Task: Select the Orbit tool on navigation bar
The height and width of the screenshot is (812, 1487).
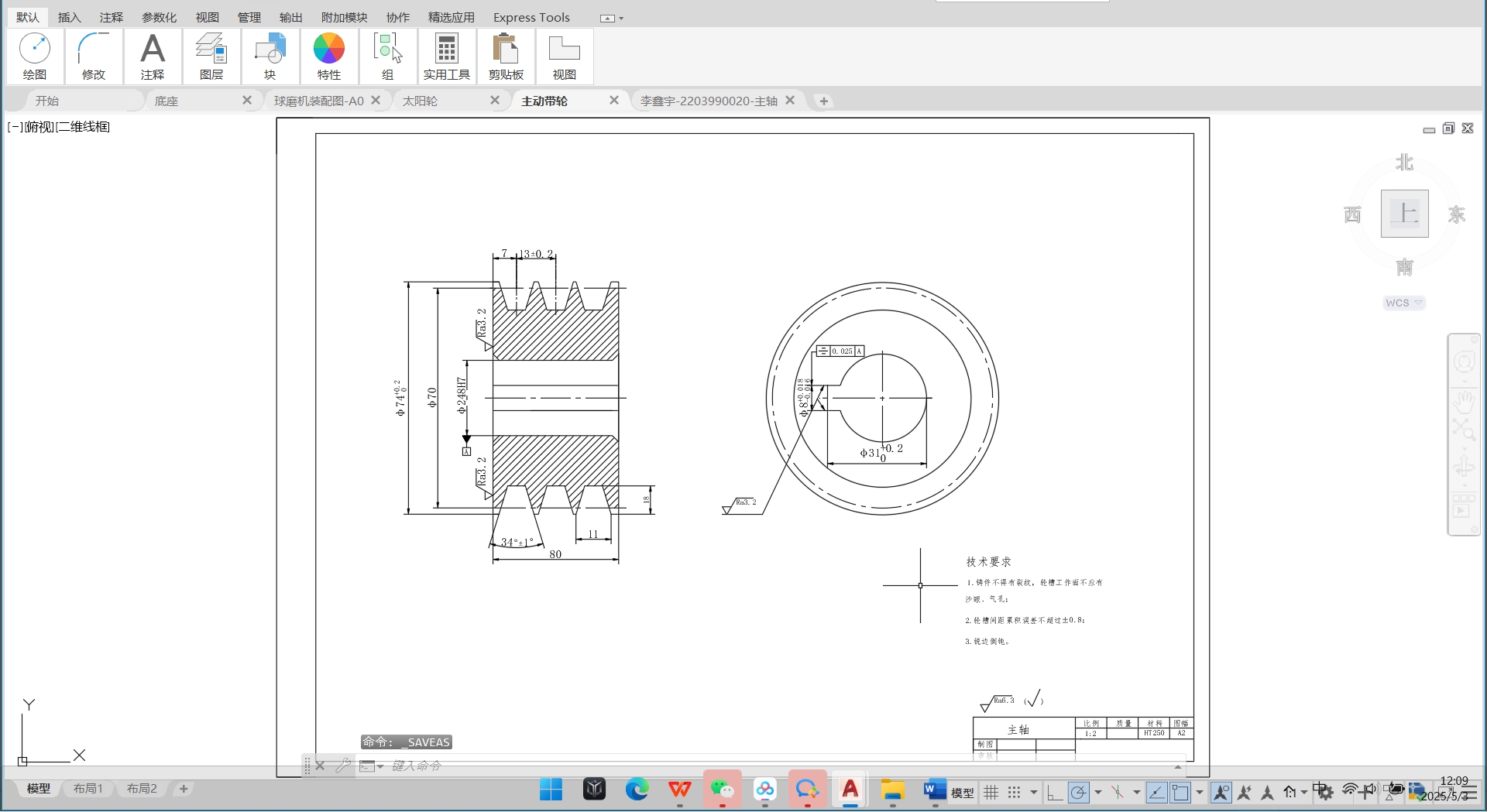Action: click(1464, 467)
